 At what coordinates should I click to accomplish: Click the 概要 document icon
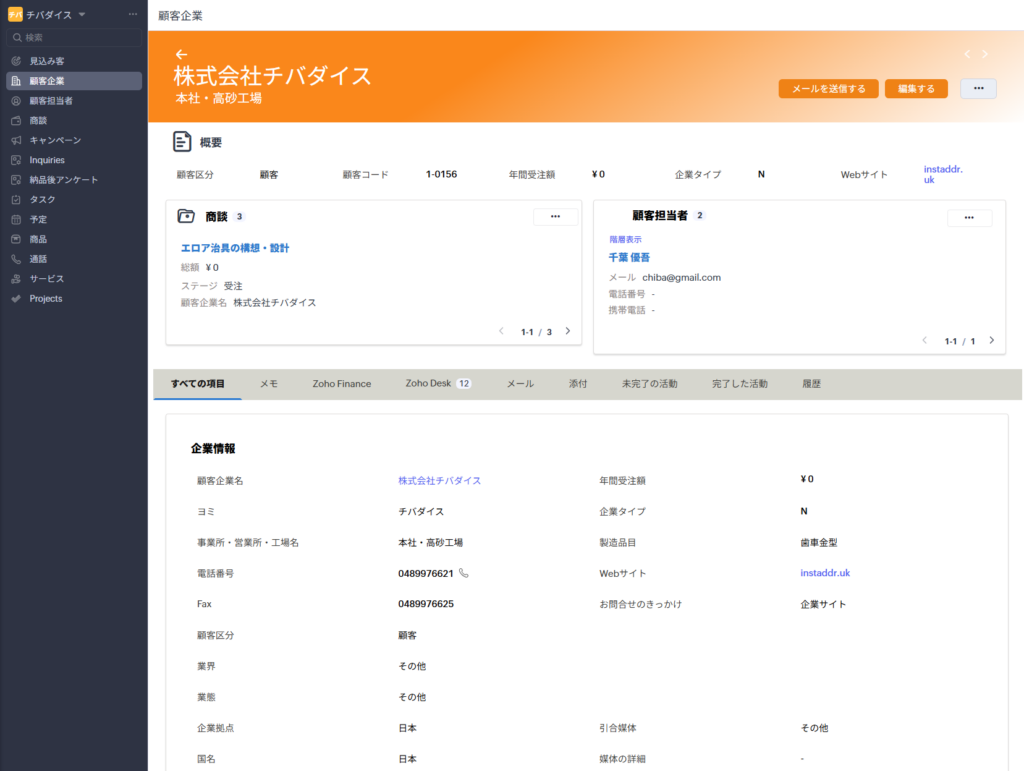tap(182, 142)
